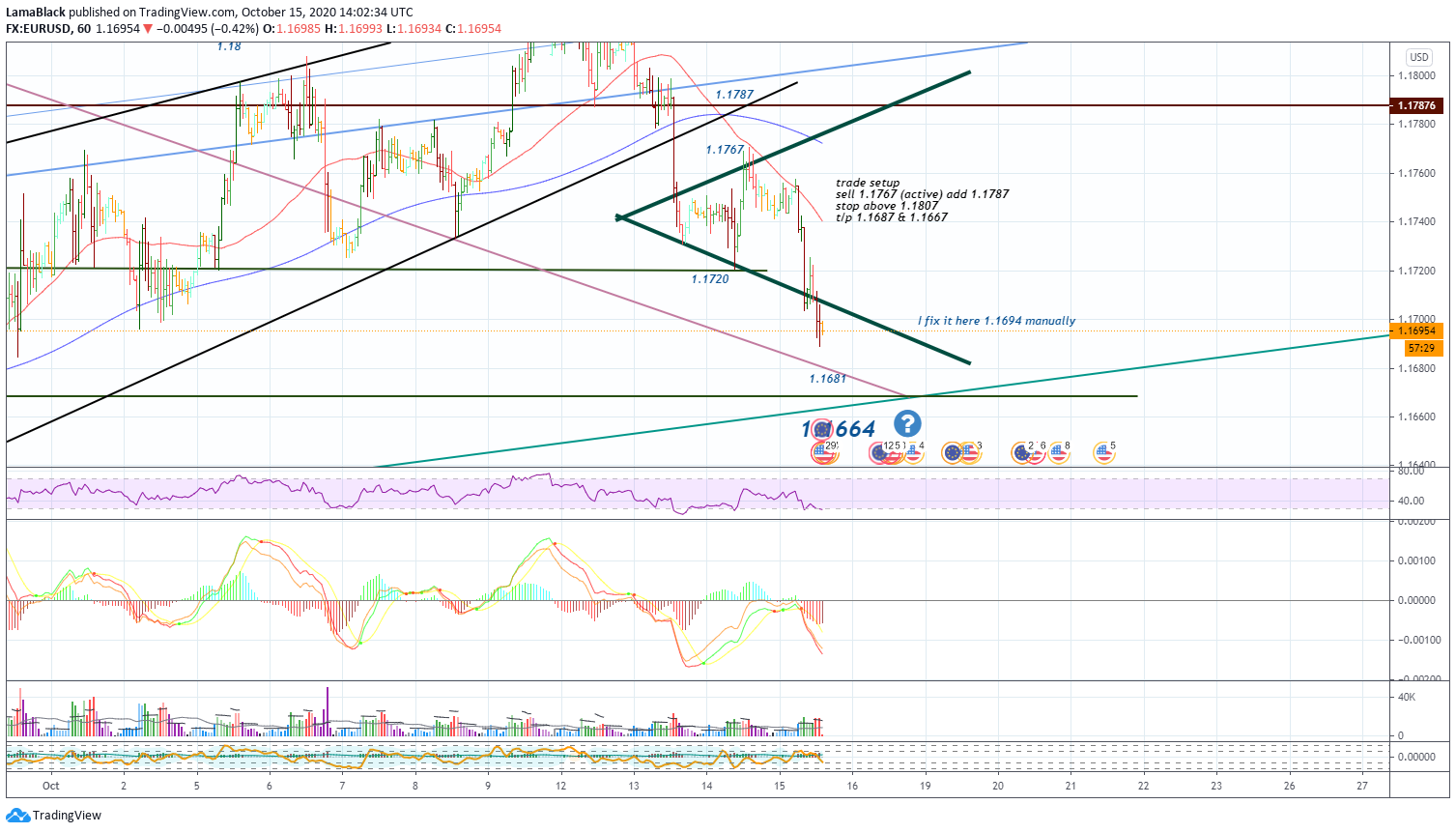This screenshot has height=833, width=1456.
Task: Click the orange 1.16954 current price tag
Action: [x=1416, y=330]
